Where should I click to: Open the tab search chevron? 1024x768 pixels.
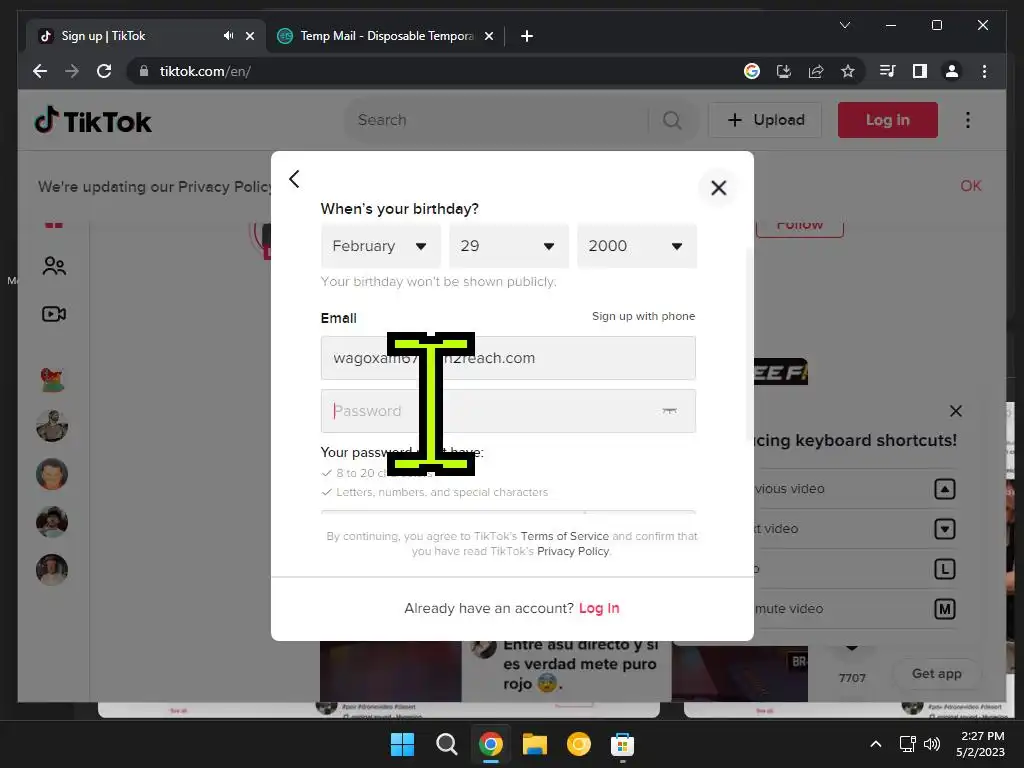(x=844, y=25)
